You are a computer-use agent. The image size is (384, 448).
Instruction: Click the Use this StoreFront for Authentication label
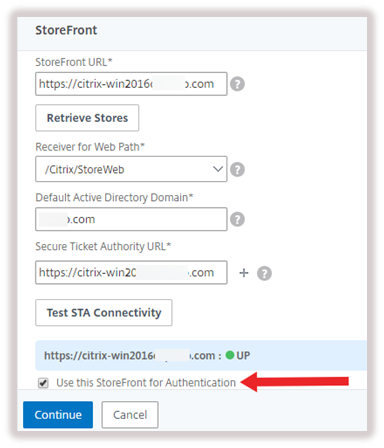click(146, 383)
